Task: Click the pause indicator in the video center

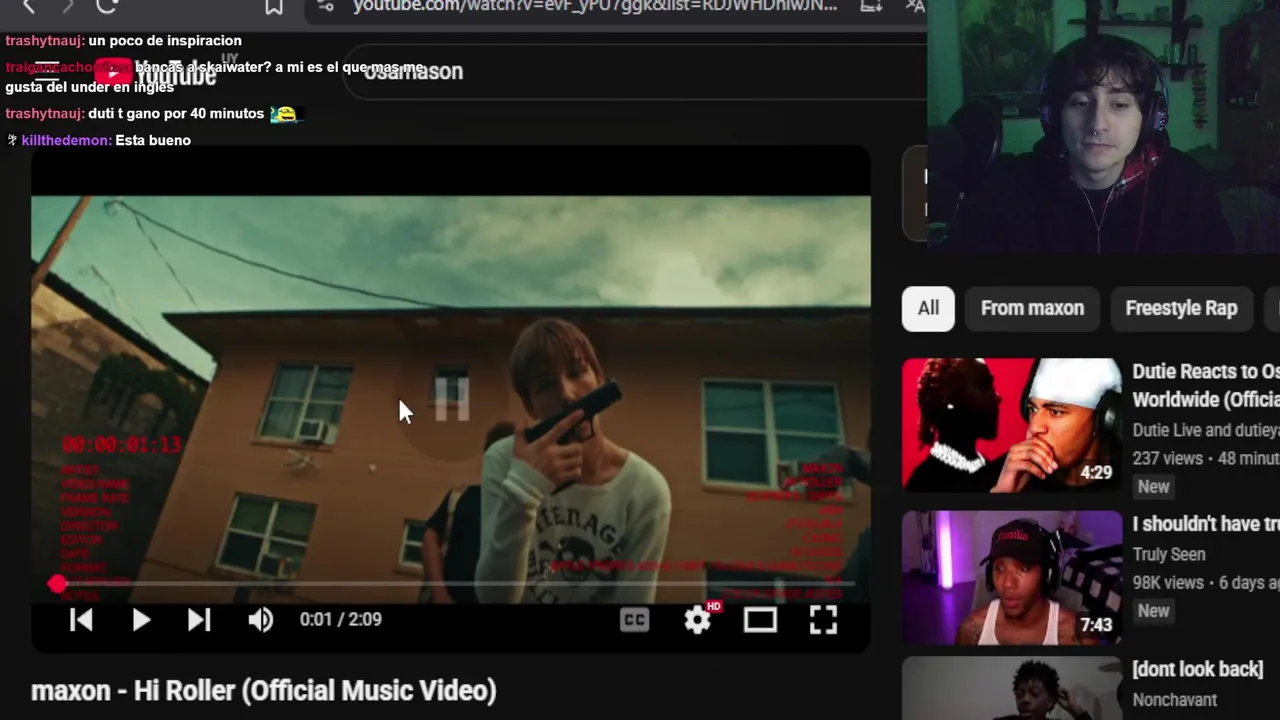Action: (x=452, y=398)
